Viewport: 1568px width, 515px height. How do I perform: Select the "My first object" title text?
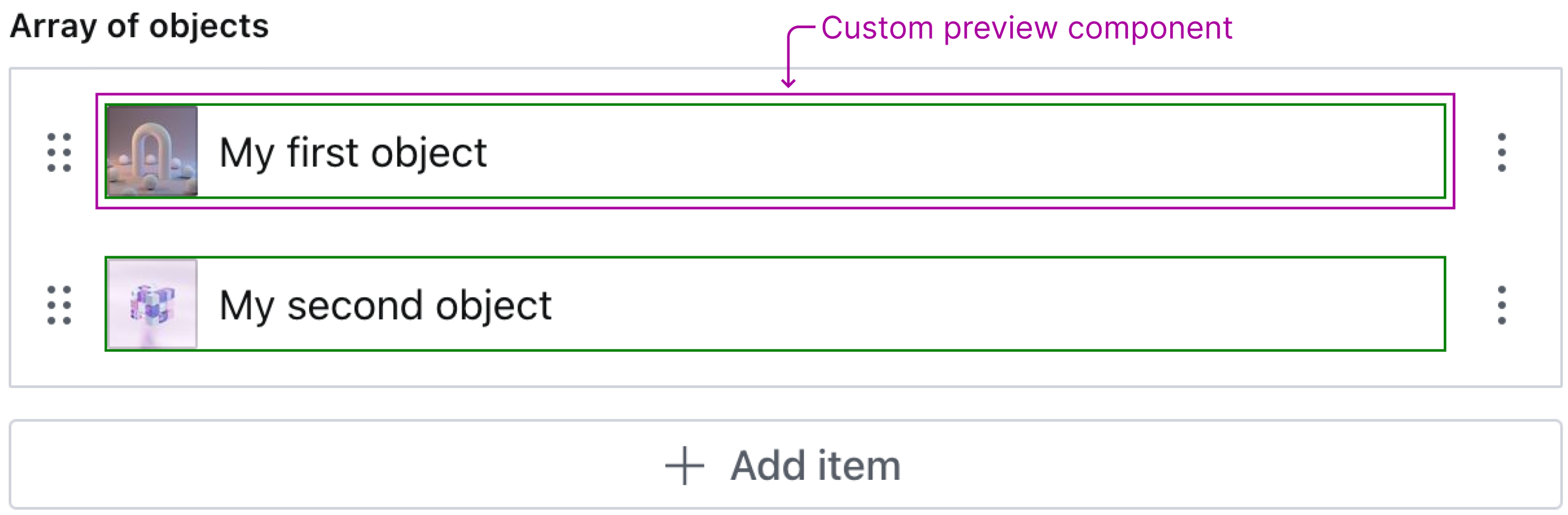click(352, 152)
